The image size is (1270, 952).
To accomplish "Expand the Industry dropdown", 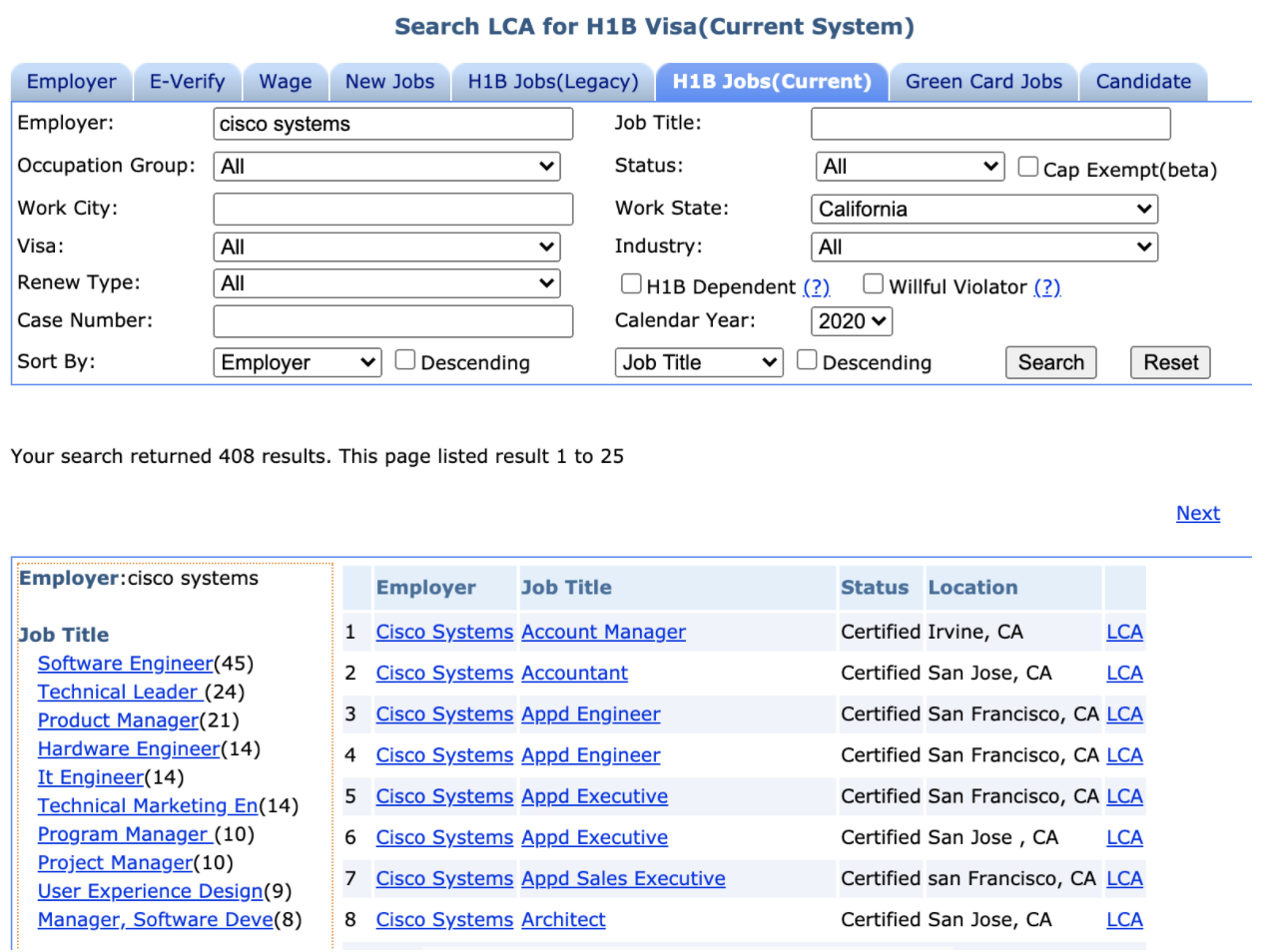I will (984, 247).
